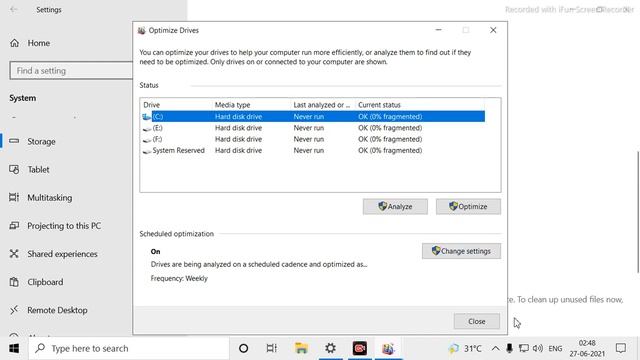Screen dimensions: 640x360
Task: Open Projecting to this PC settings
Action: (64, 226)
